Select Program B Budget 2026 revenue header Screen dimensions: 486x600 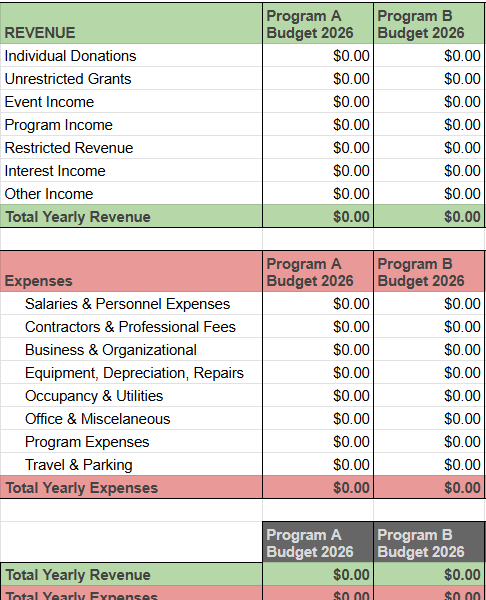click(429, 23)
